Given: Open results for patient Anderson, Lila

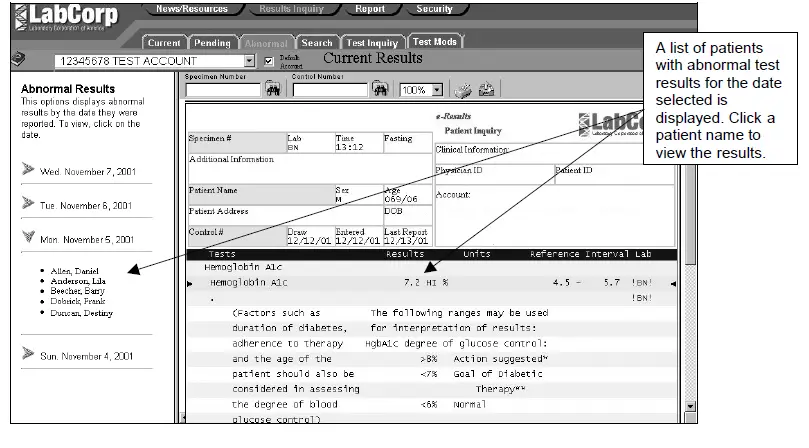Looking at the screenshot, I should 78,281.
